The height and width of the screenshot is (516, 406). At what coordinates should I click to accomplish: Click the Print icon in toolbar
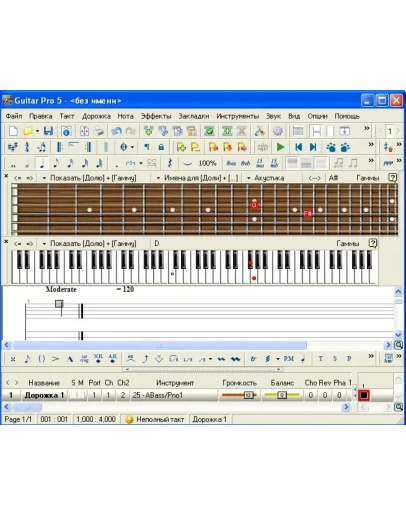coord(99,131)
